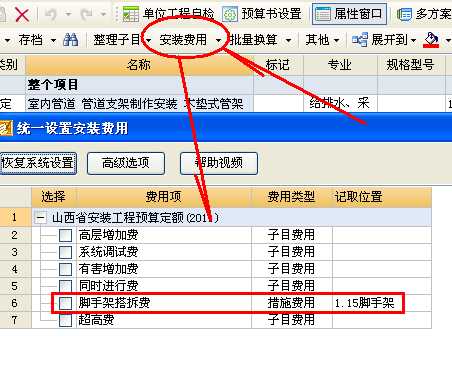This screenshot has width=452, height=387.
Task: Open the undo history dropdown arrow
Action: coord(68,15)
